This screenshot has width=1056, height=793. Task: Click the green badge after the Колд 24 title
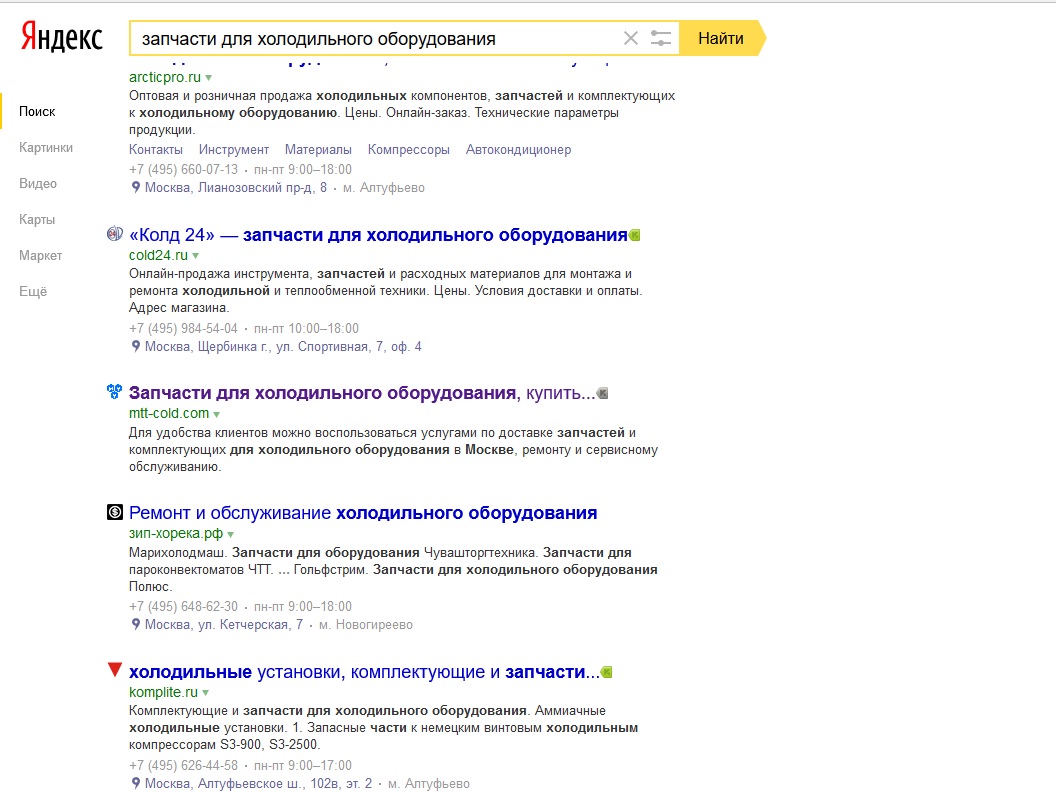point(634,235)
